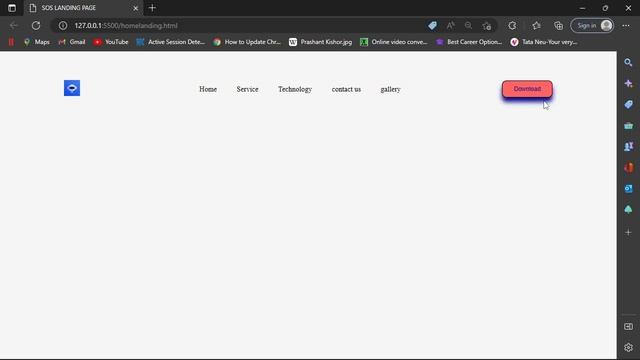Open sidebar Outlook icon
The width and height of the screenshot is (640, 360).
[x=628, y=189]
